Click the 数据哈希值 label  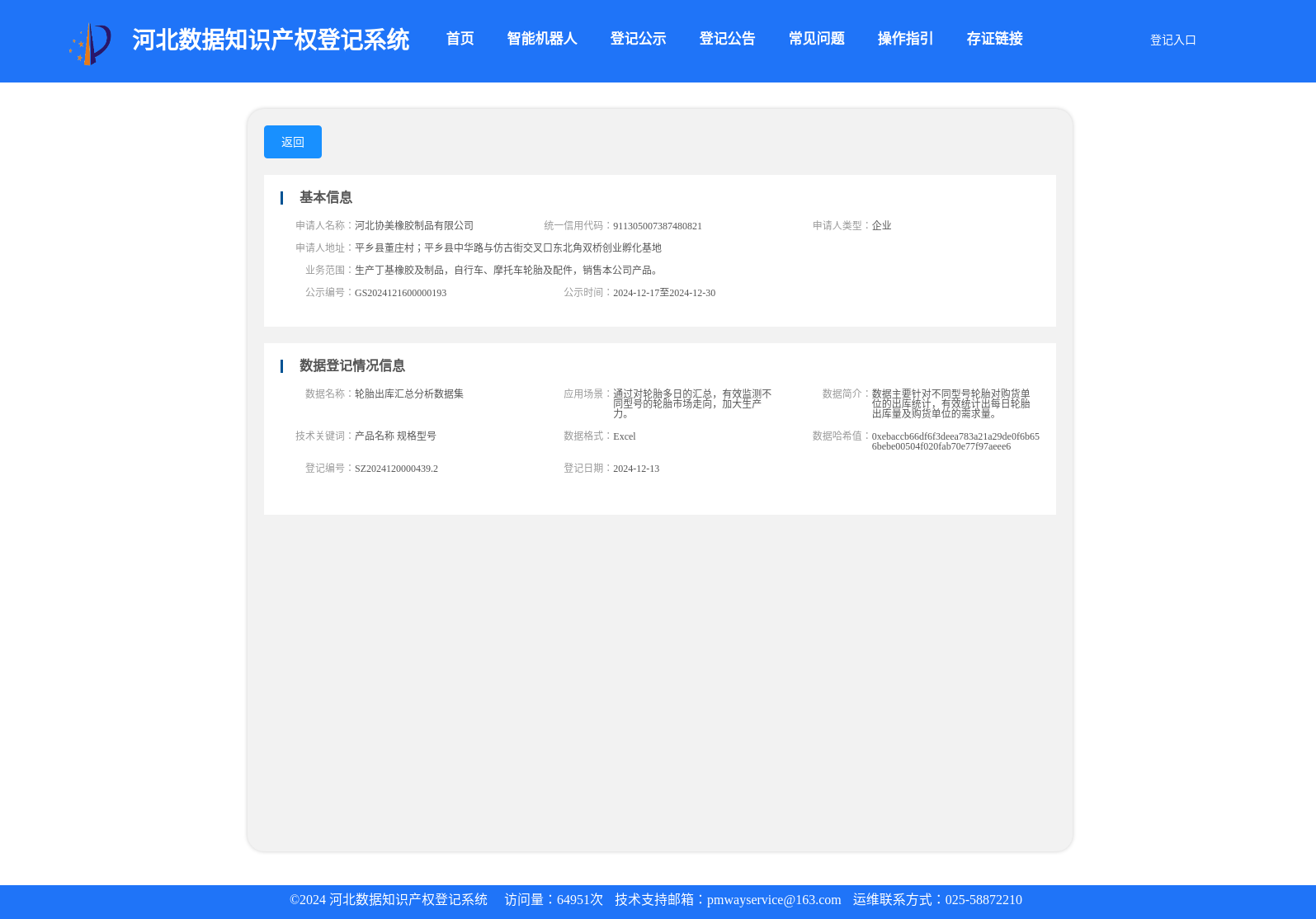[x=841, y=436]
